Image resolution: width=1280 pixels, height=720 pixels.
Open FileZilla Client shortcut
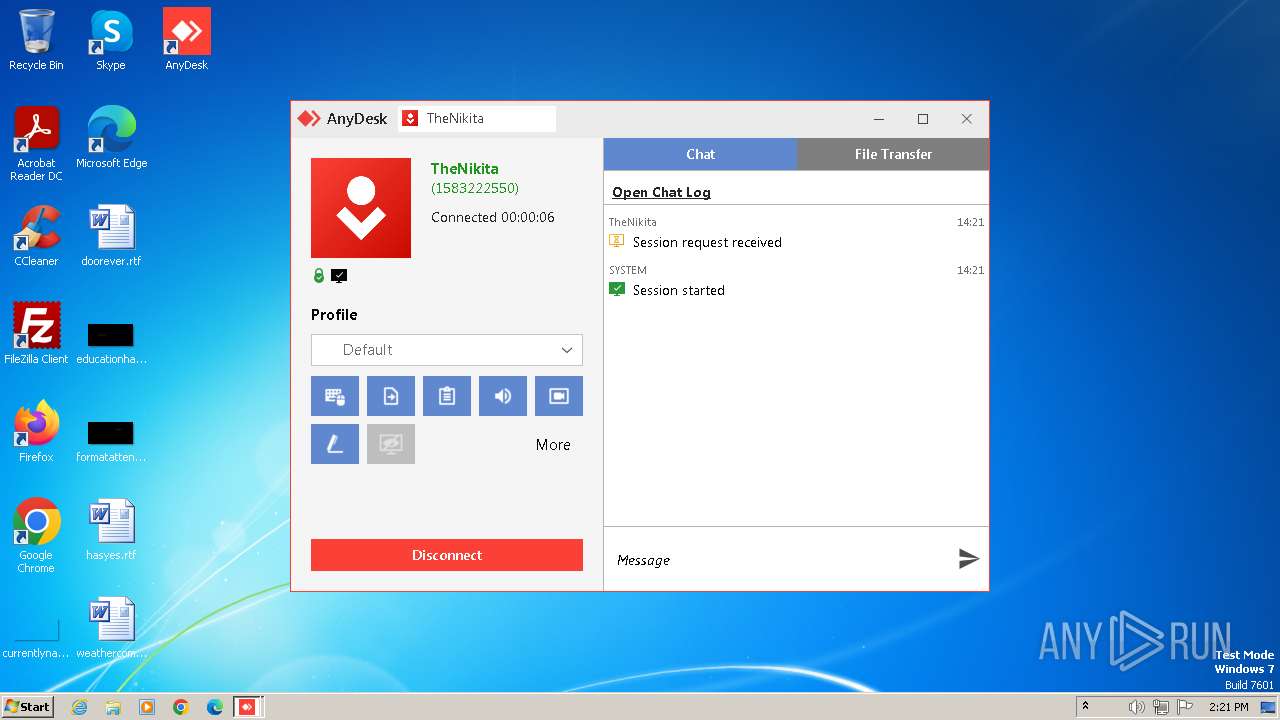pyautogui.click(x=36, y=333)
